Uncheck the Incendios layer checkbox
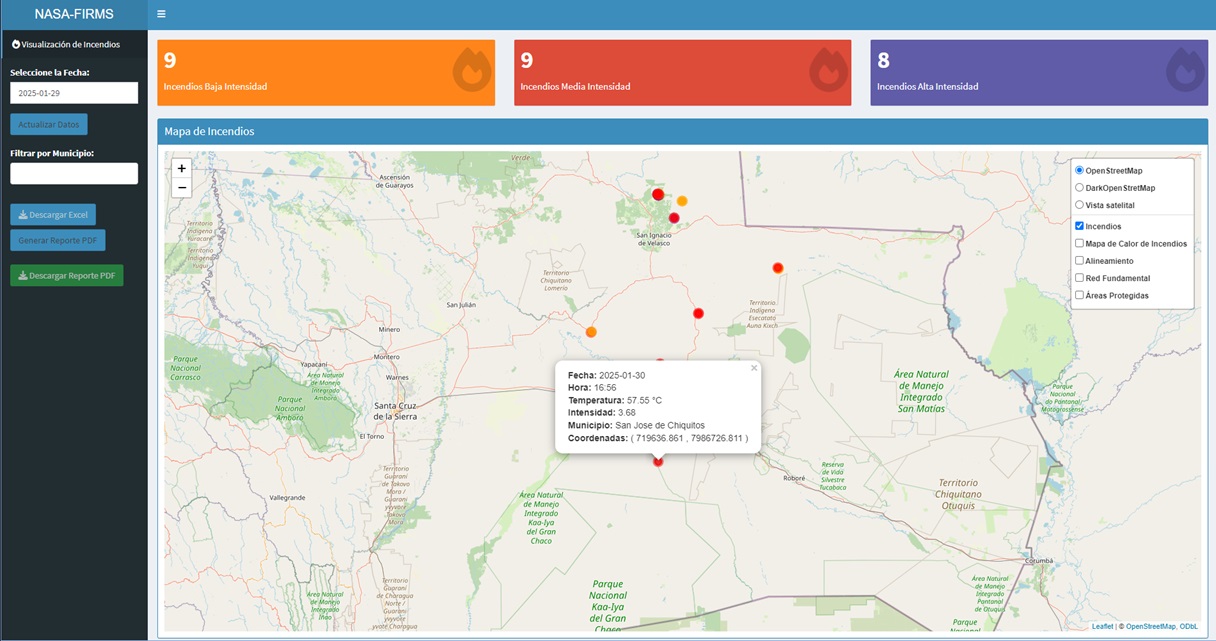 point(1080,226)
